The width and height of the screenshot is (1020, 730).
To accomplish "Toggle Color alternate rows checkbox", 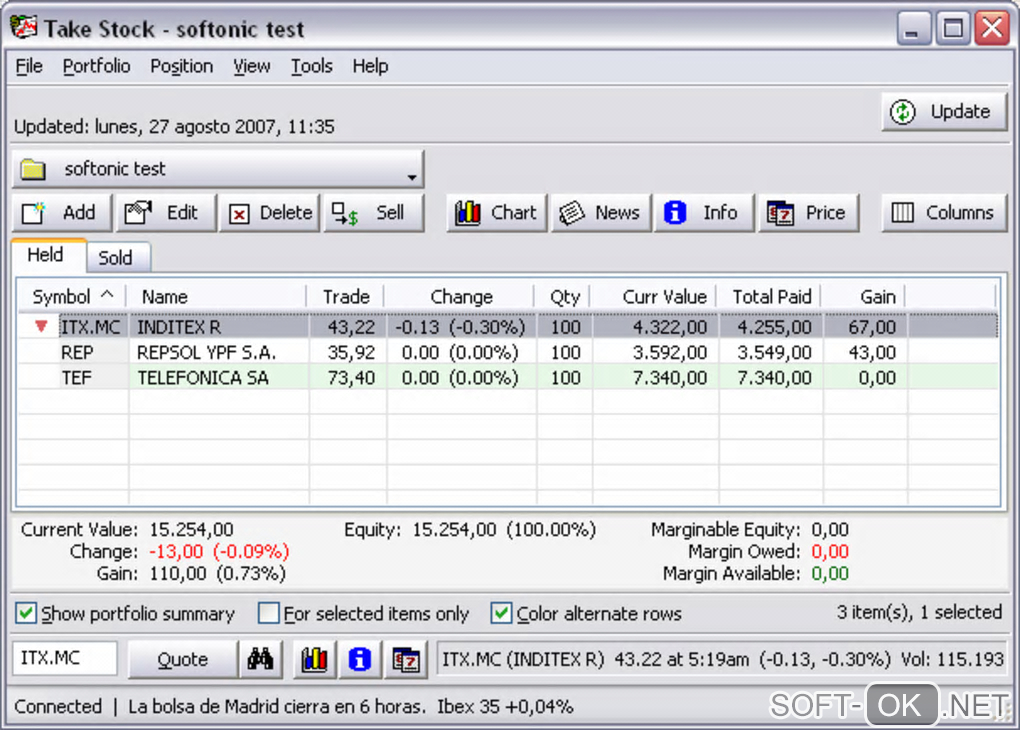I will click(x=501, y=613).
